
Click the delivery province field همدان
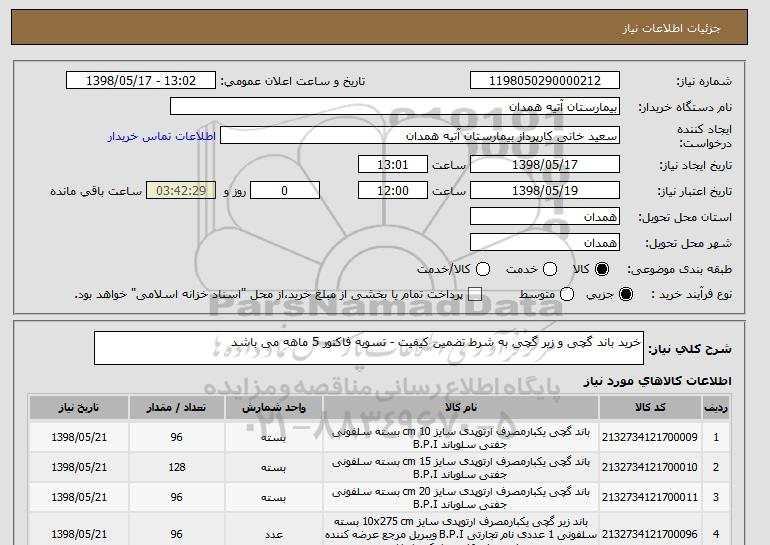point(545,217)
